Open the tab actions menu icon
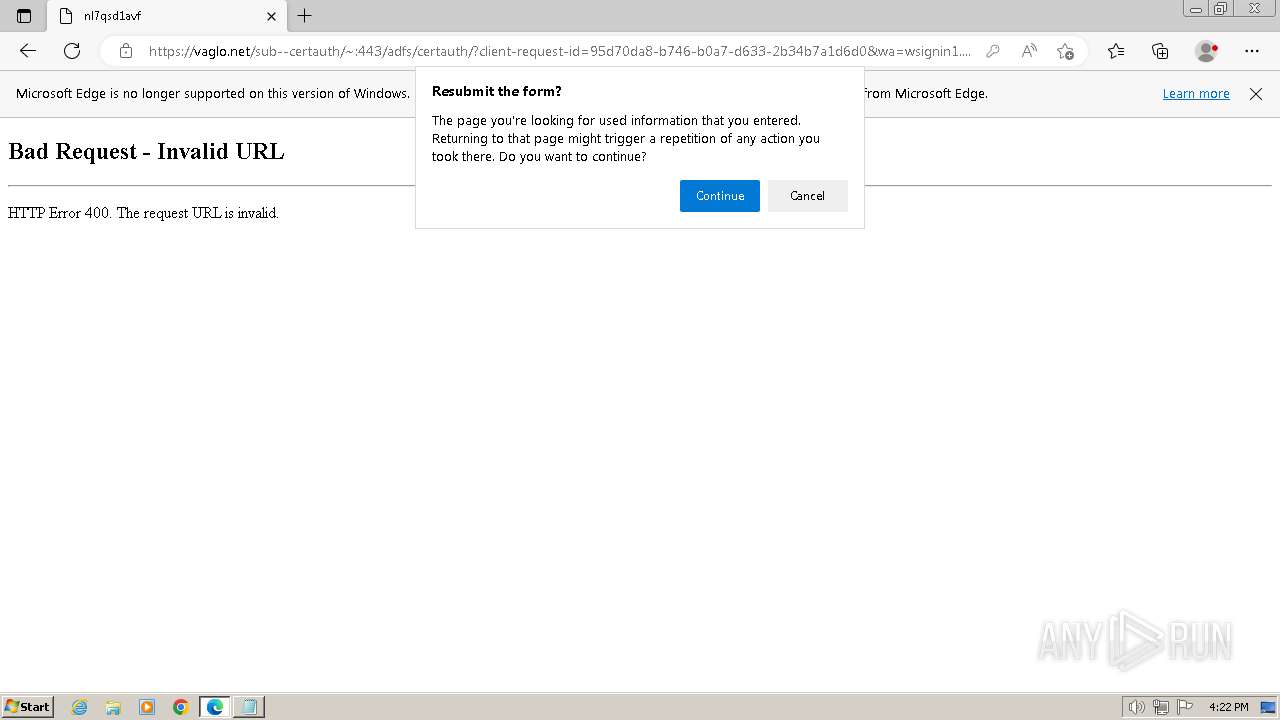 [x=24, y=16]
